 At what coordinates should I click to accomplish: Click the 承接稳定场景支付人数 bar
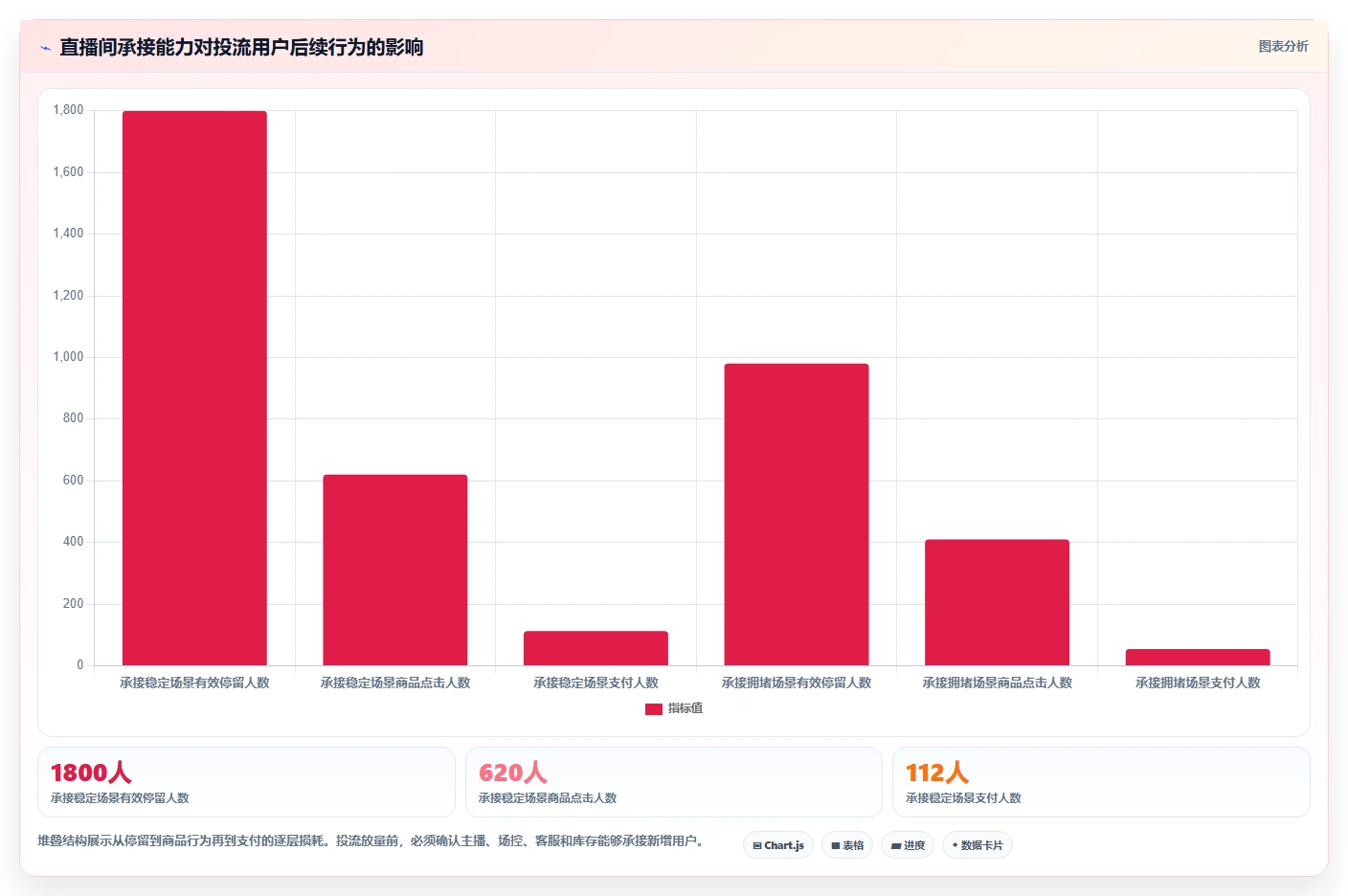[x=595, y=648]
